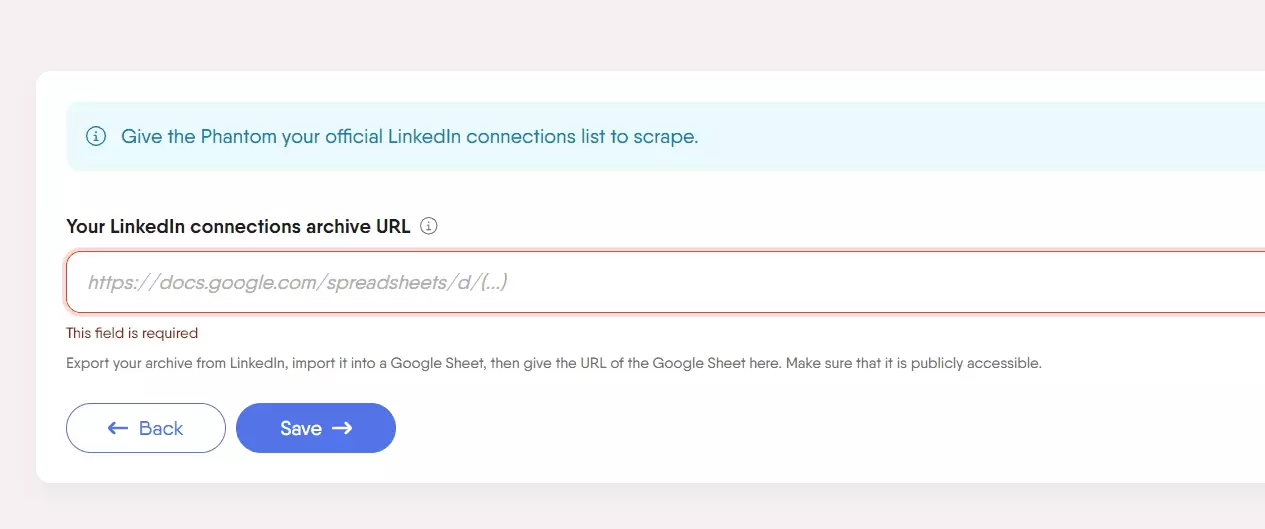Click the docs.google.com placeholder text in the field
The image size is (1265, 529).
click(297, 283)
